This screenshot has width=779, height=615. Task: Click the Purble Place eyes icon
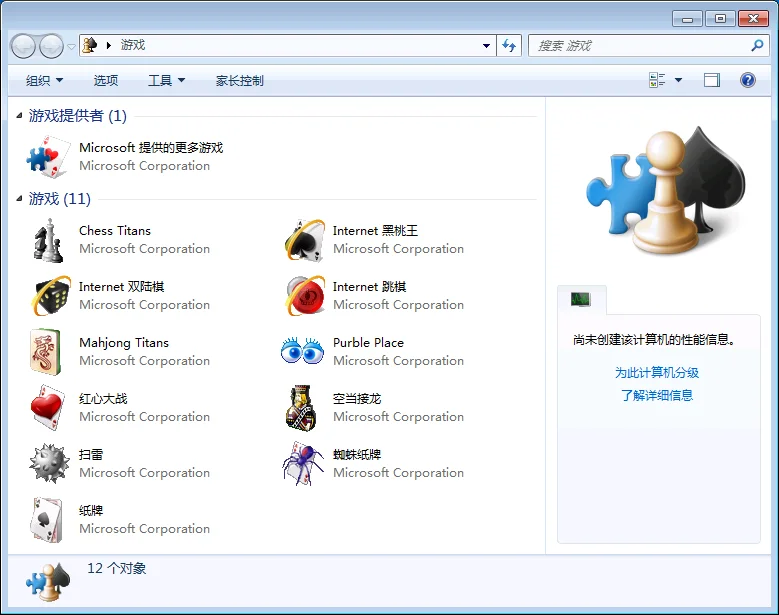click(302, 352)
